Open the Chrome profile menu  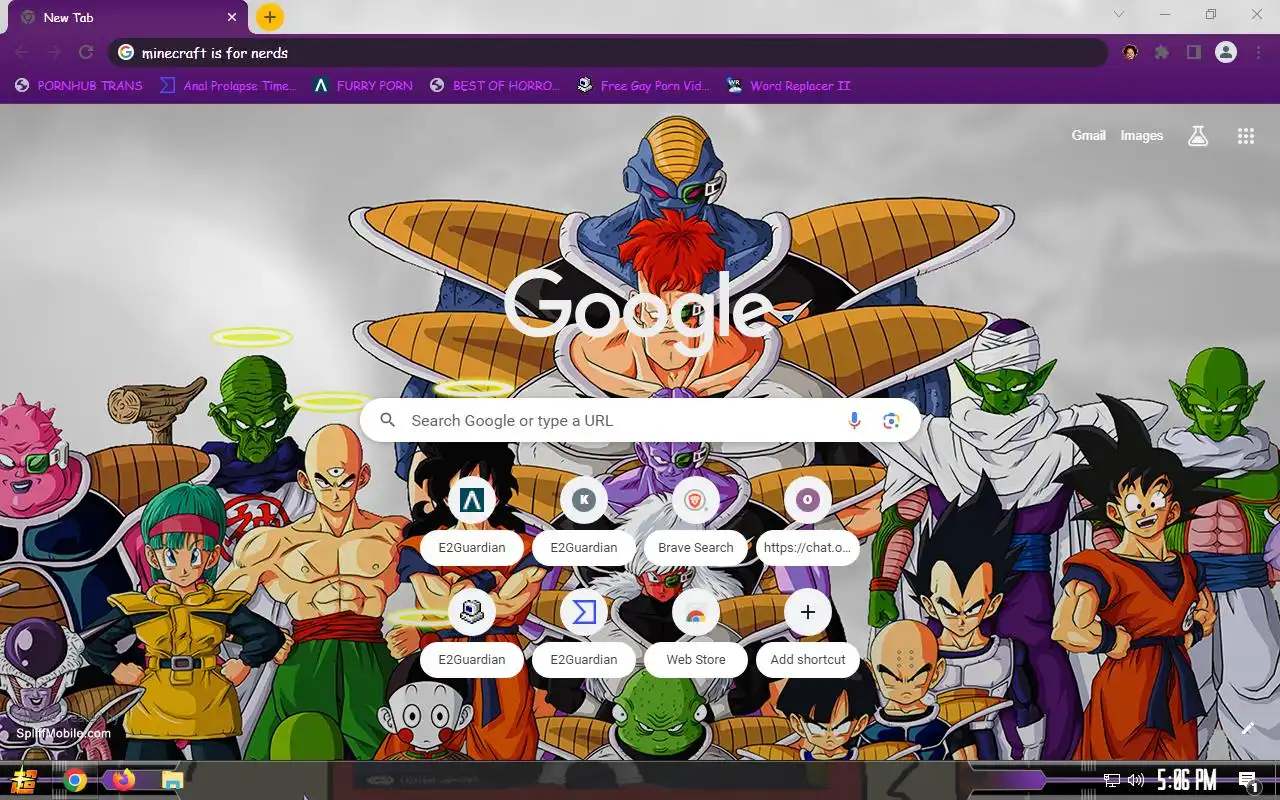(1226, 53)
